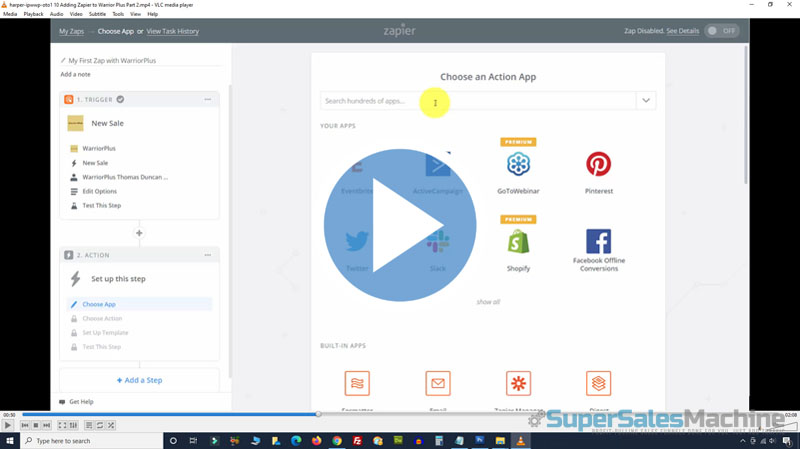
Task: Switch the Zap ON/OFF toggle
Action: [x=721, y=31]
